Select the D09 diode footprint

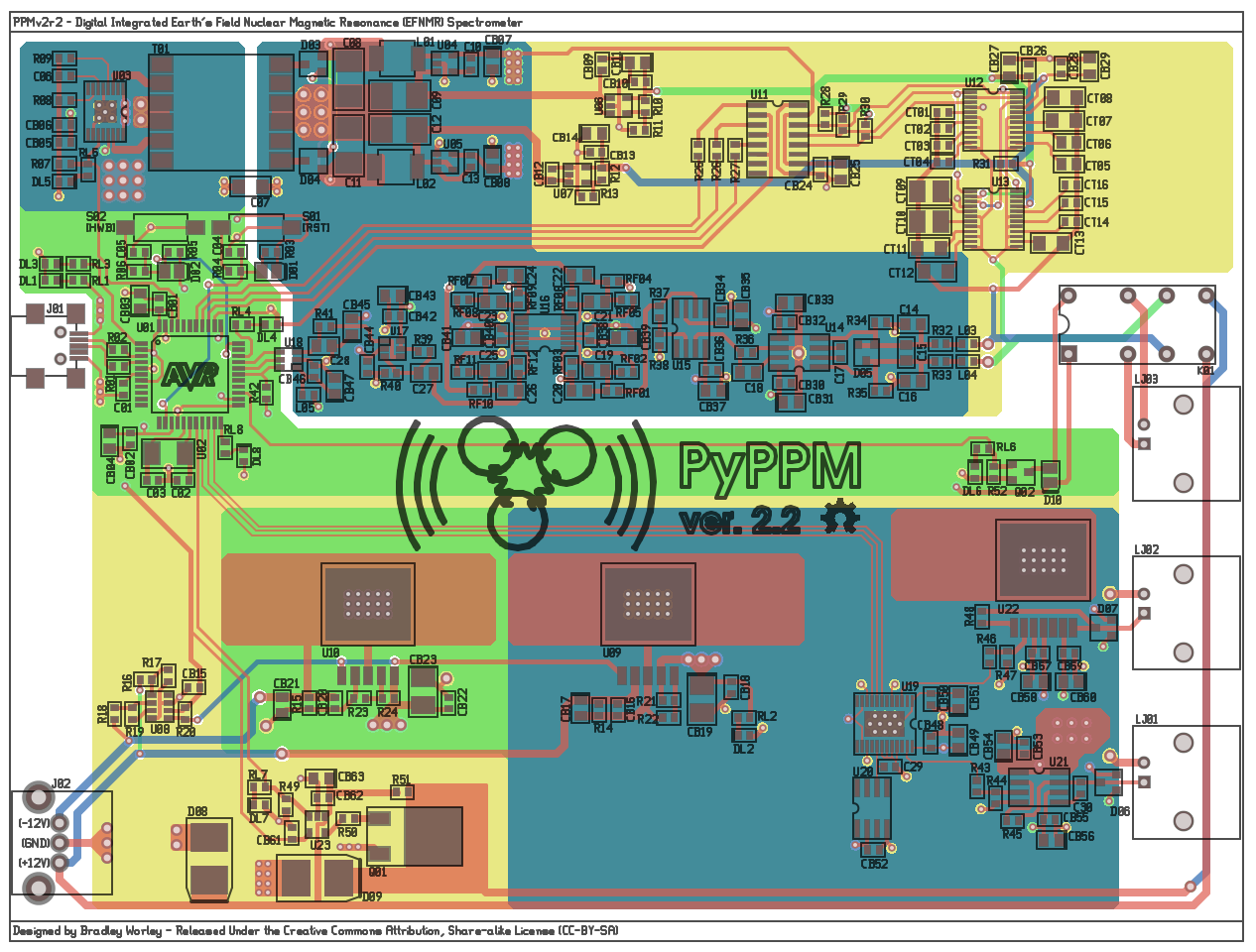click(318, 877)
